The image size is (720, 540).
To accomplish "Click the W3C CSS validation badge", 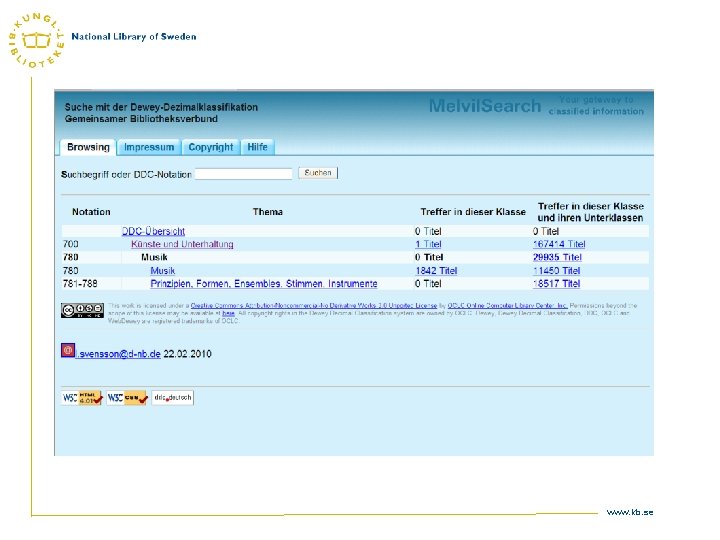I will [x=127, y=398].
